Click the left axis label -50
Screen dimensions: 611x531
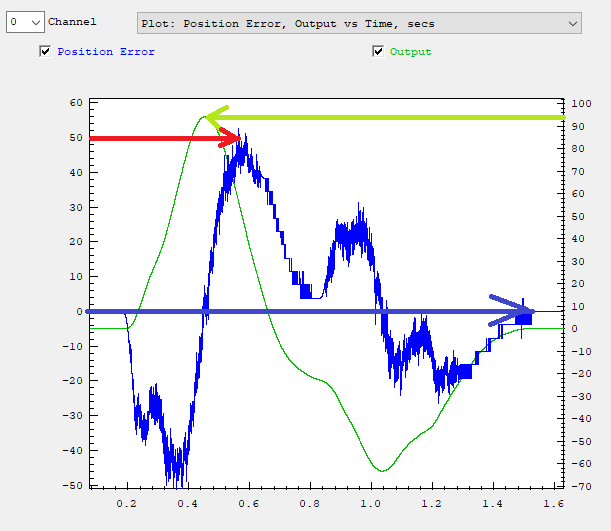pyautogui.click(x=73, y=486)
